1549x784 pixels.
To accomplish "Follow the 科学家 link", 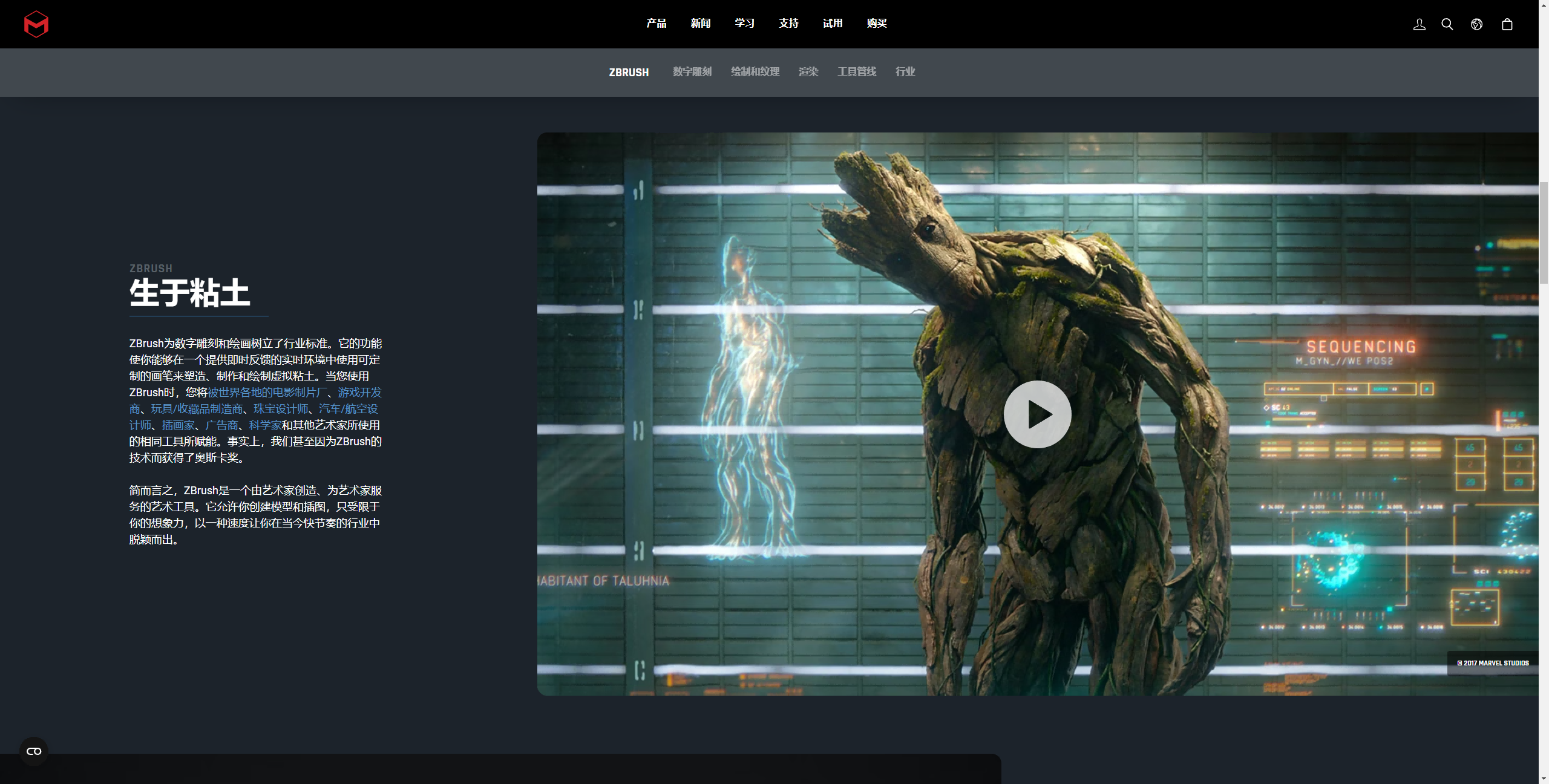I will pos(265,425).
